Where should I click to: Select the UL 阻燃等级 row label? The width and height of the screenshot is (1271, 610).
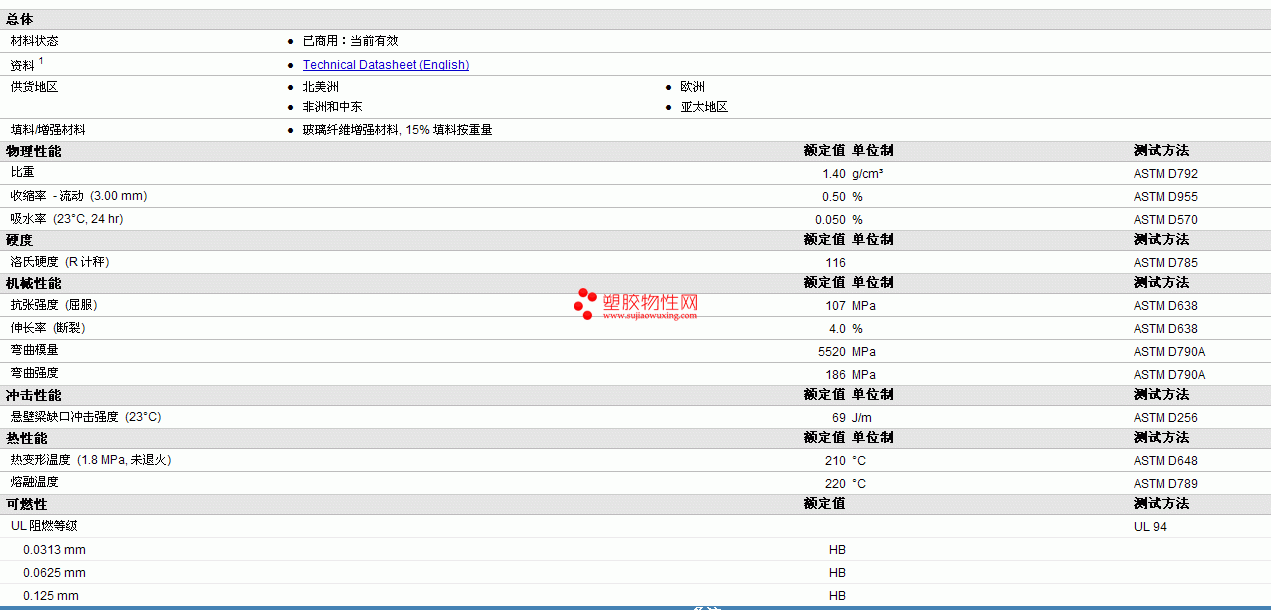pos(44,525)
